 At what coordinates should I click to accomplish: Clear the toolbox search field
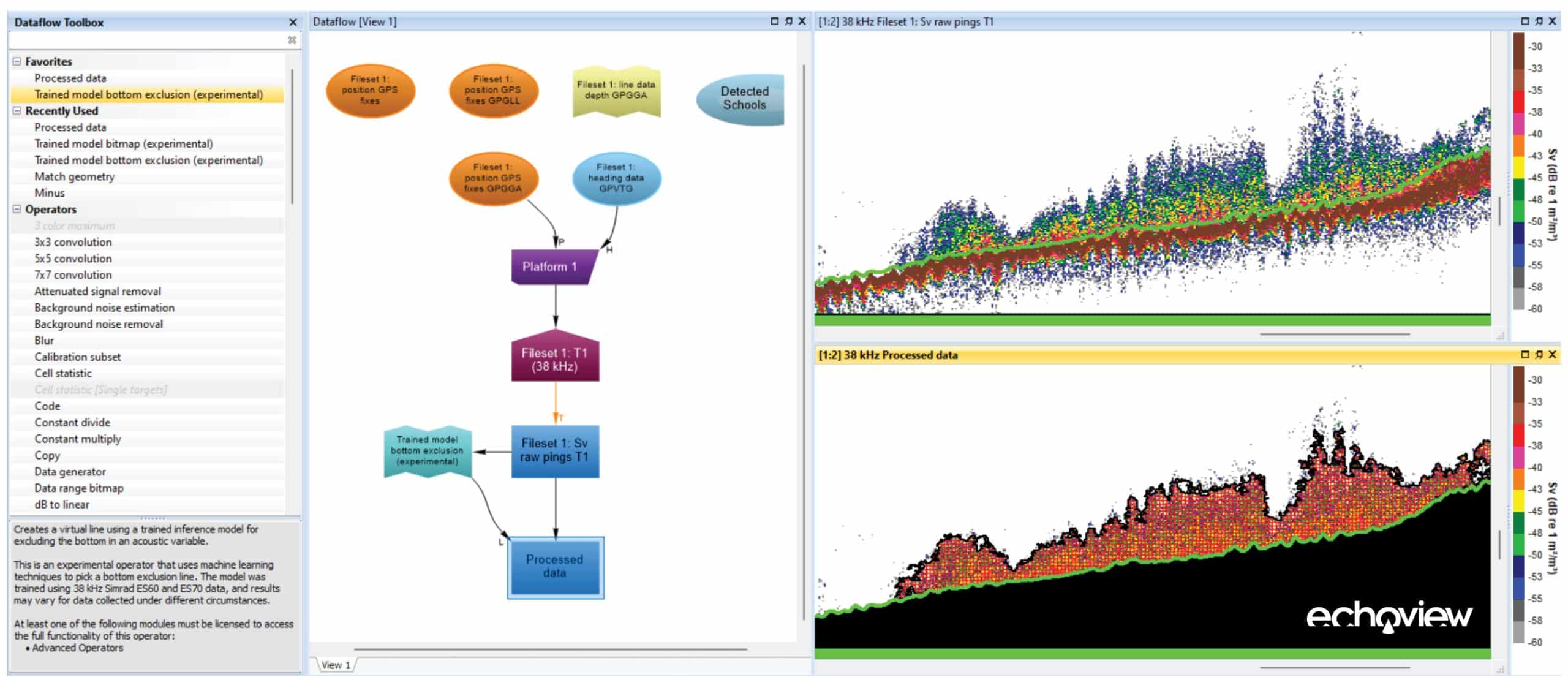click(292, 40)
